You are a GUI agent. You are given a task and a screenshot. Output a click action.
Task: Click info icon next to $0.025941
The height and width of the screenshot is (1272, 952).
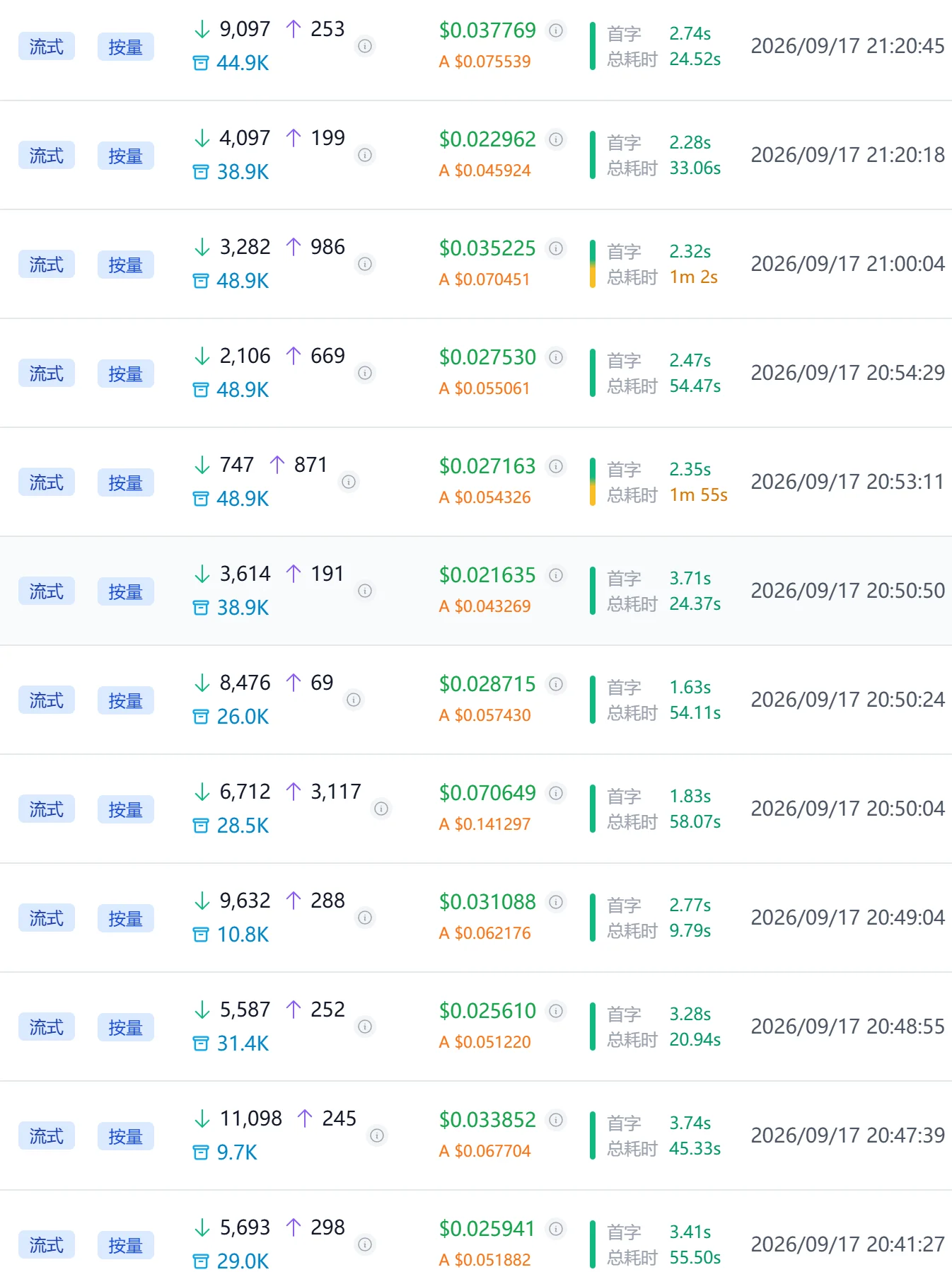[x=557, y=1229]
